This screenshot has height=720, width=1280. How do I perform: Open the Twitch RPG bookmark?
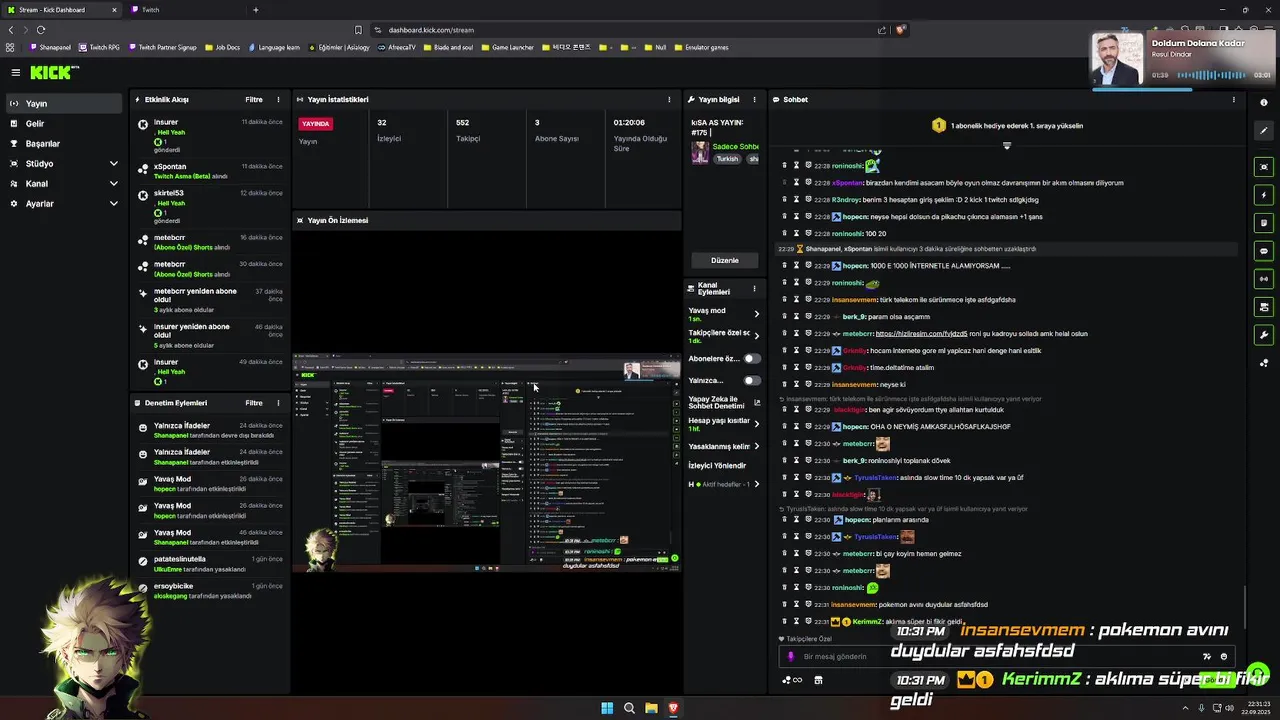point(99,47)
